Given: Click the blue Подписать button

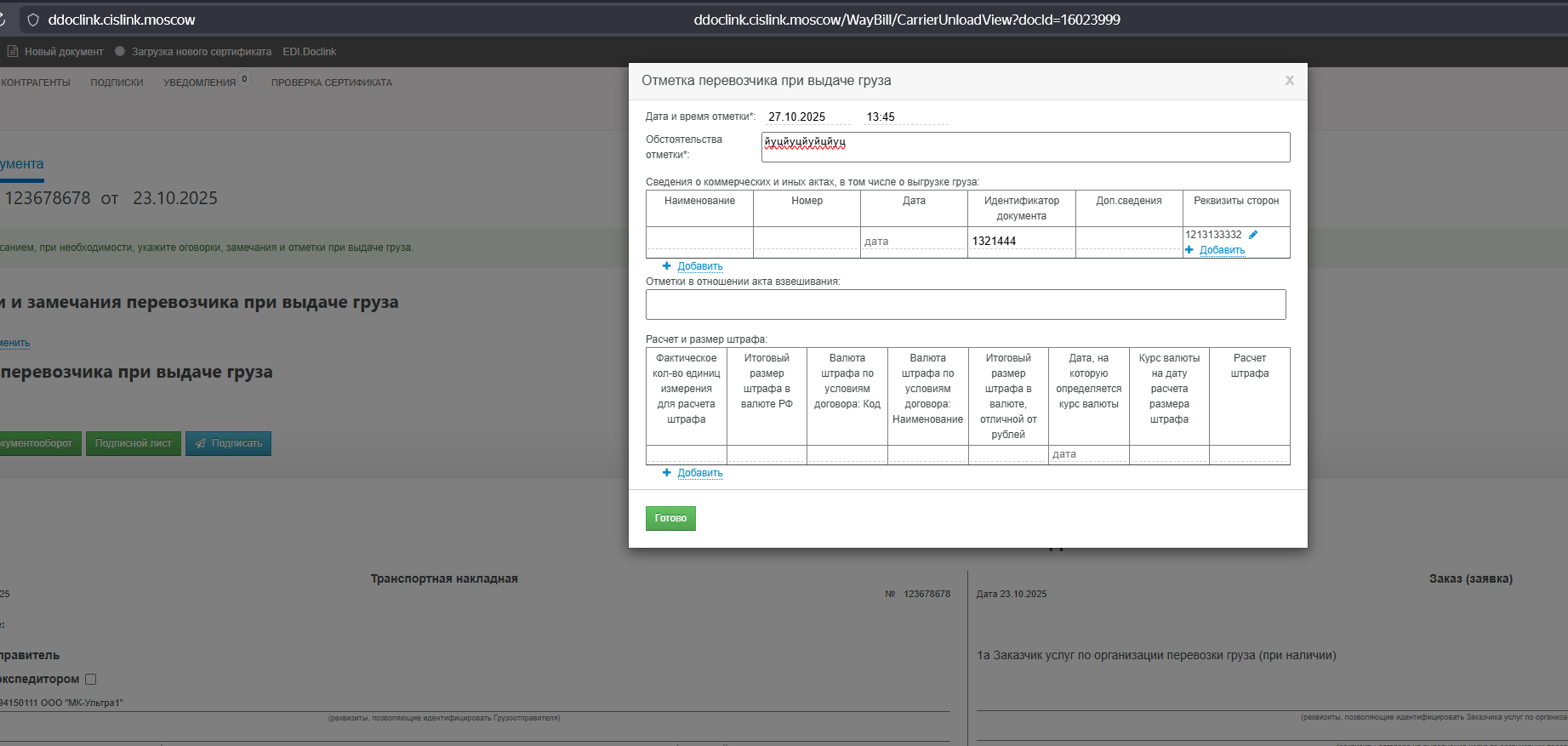Looking at the screenshot, I should [229, 443].
